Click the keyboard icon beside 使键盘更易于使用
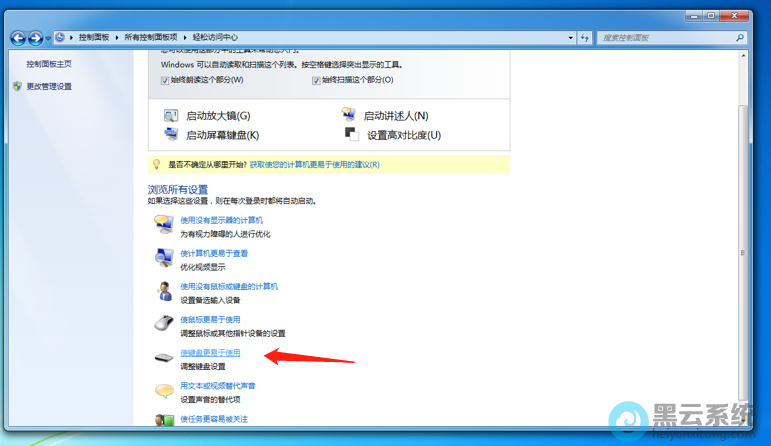771x446 pixels. 163,358
